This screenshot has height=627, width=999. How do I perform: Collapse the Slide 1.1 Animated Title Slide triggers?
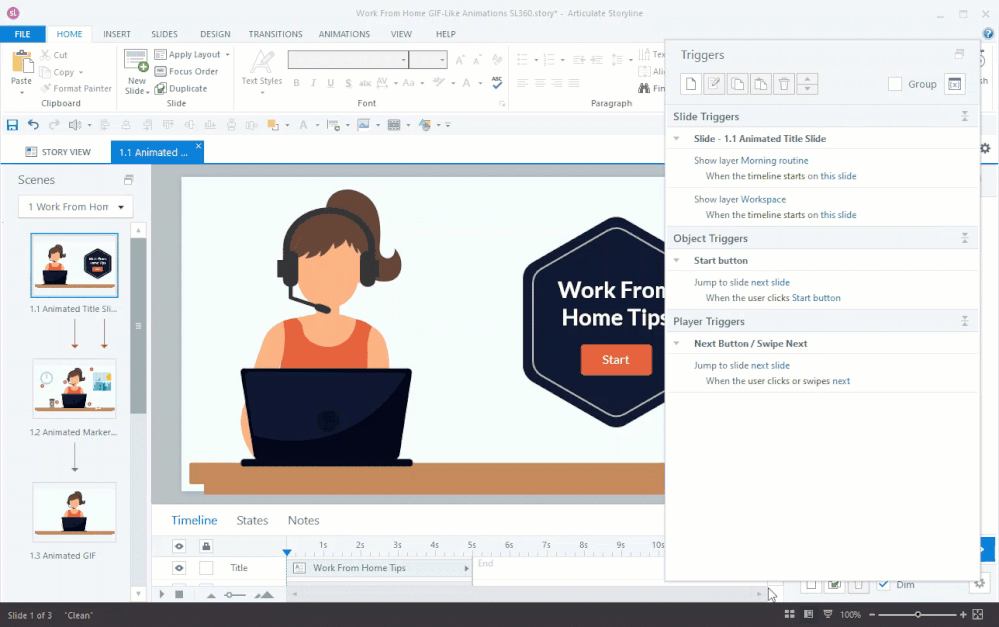point(677,139)
